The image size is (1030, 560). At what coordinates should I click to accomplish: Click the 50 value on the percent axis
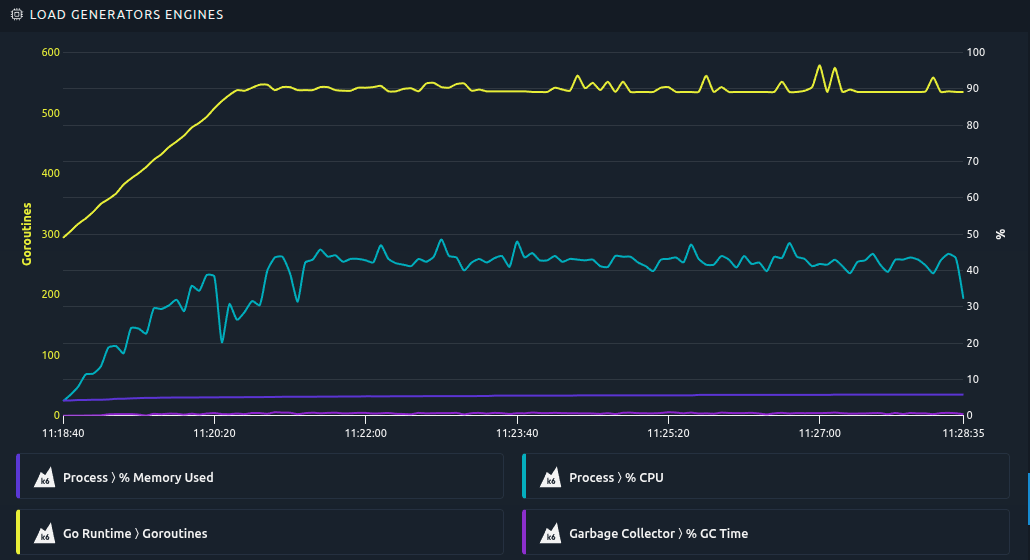[972, 234]
